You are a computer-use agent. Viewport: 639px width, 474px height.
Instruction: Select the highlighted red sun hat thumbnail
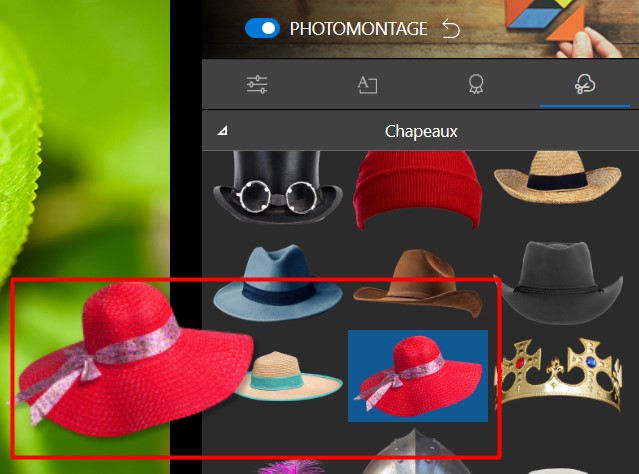click(418, 376)
